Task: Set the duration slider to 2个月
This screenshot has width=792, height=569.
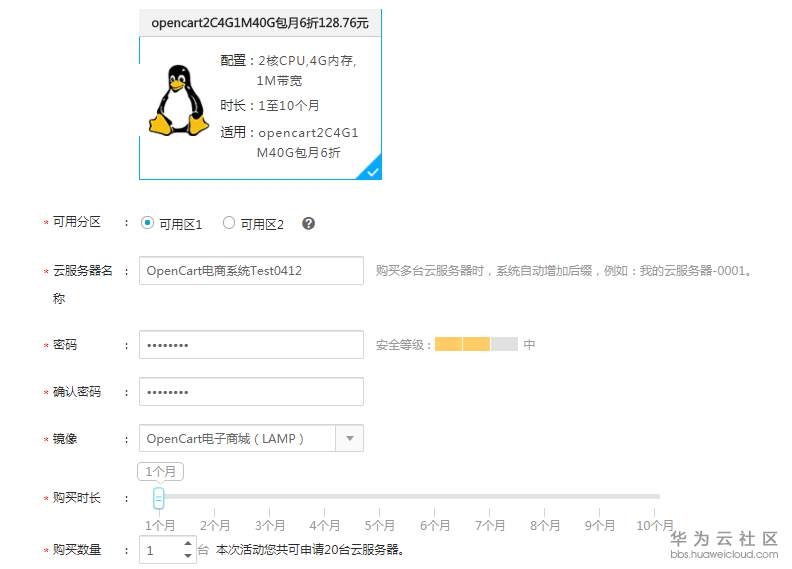Action: click(215, 525)
